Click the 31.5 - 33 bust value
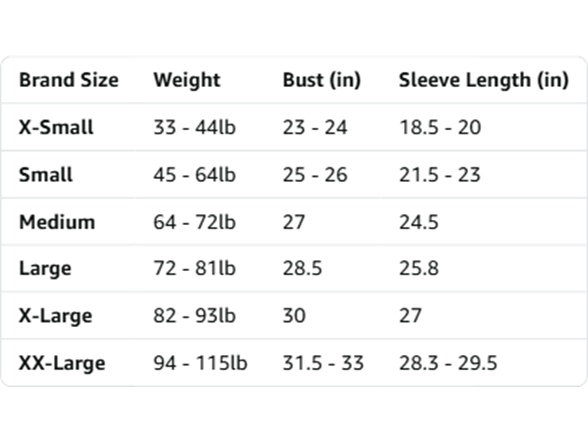The height and width of the screenshot is (441, 588). tap(323, 363)
